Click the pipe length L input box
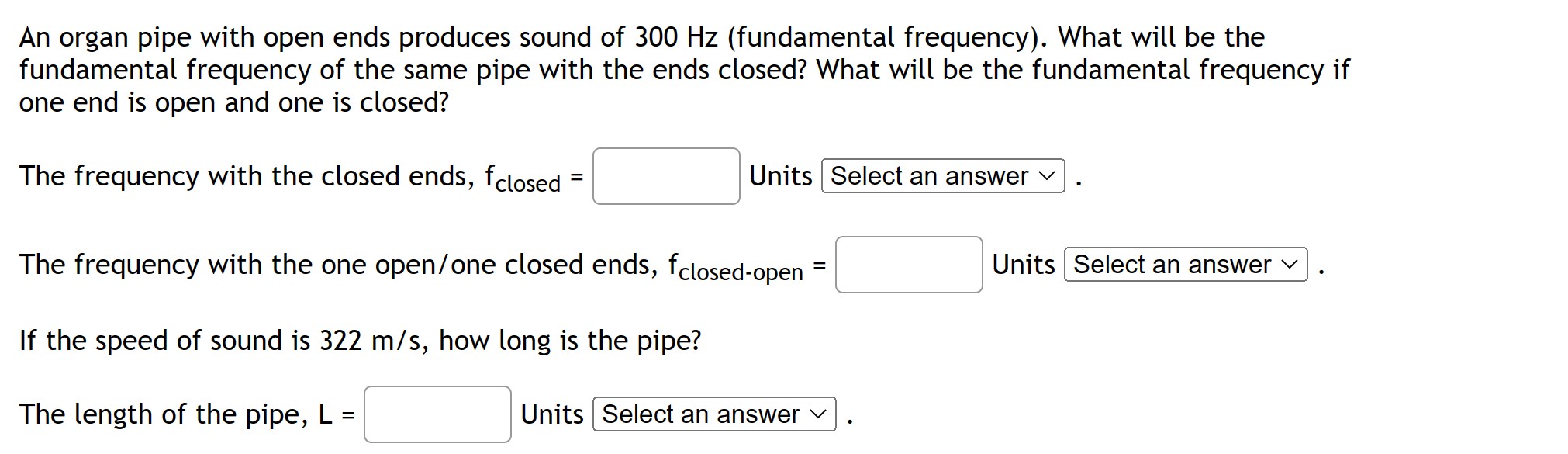Image resolution: width=1568 pixels, height=454 pixels. 437,414
